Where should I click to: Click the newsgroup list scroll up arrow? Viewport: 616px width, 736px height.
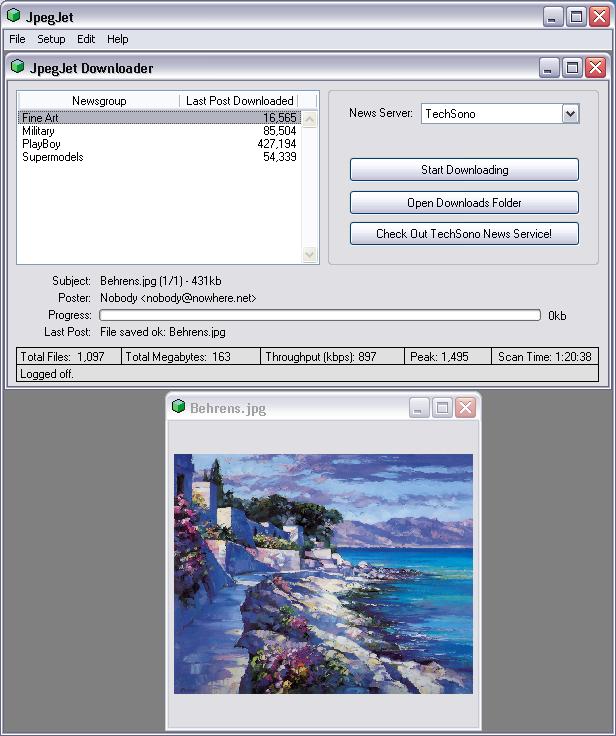point(309,119)
